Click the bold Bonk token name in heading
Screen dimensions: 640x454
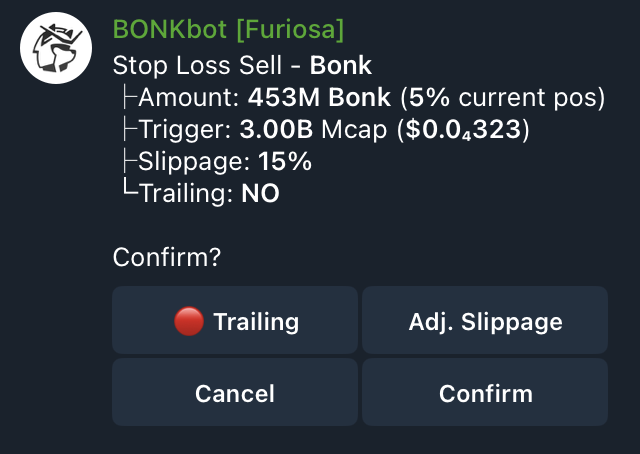click(x=341, y=67)
